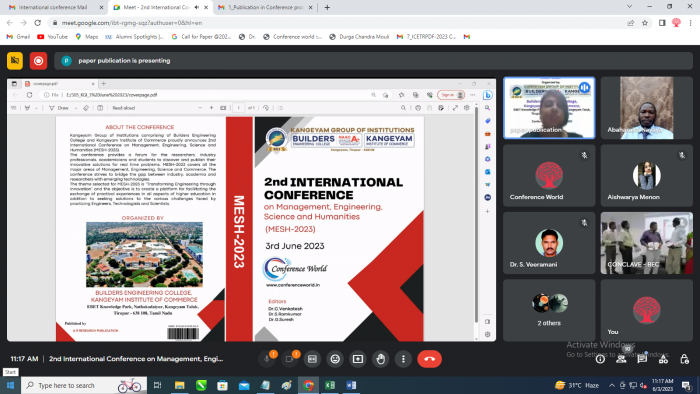Toggle closed captions button

(x=312, y=359)
